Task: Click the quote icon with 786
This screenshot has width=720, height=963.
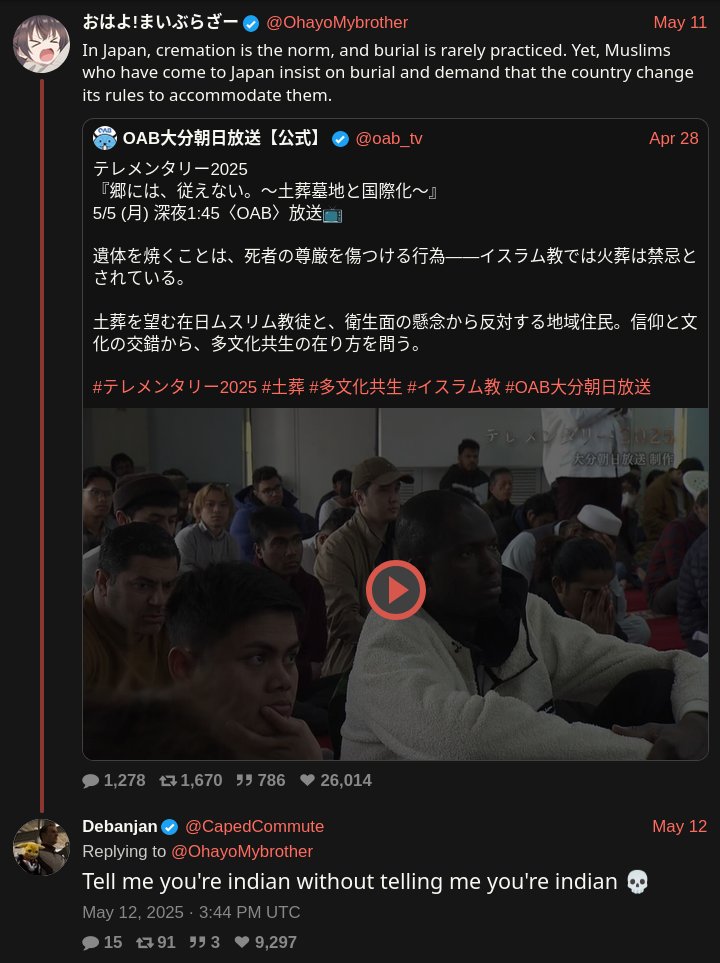Action: [x=245, y=781]
